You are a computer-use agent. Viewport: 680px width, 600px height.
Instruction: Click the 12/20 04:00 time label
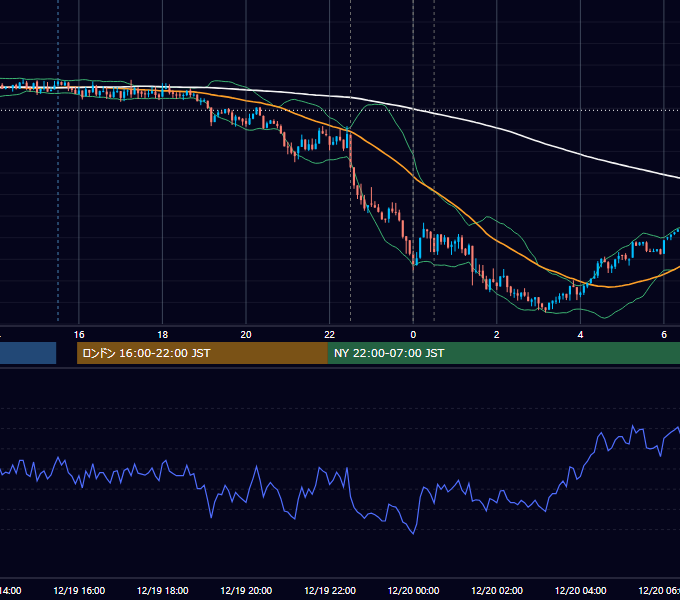point(581,590)
